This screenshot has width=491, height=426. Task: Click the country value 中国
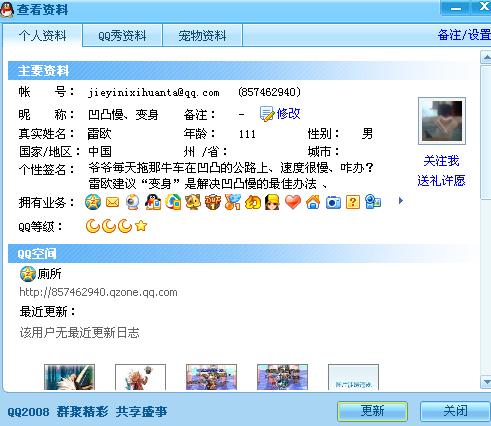point(100,152)
